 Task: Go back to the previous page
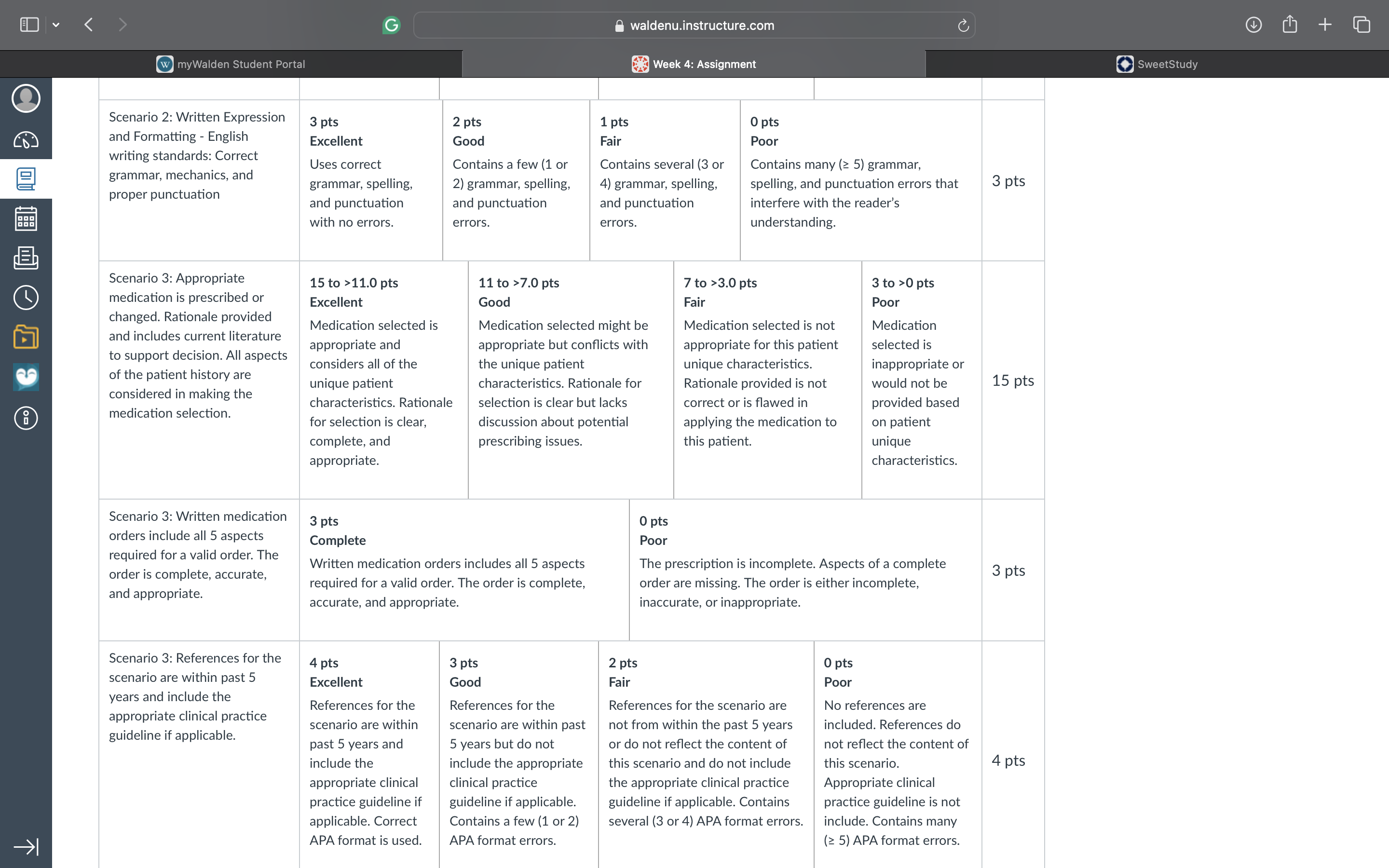pyautogui.click(x=88, y=25)
